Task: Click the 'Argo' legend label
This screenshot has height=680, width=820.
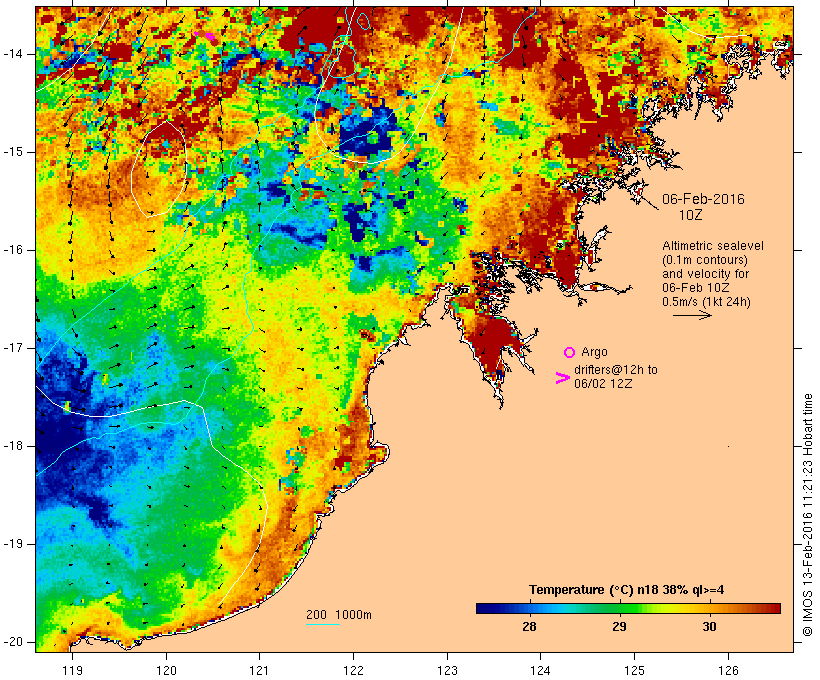Action: pyautogui.click(x=594, y=352)
